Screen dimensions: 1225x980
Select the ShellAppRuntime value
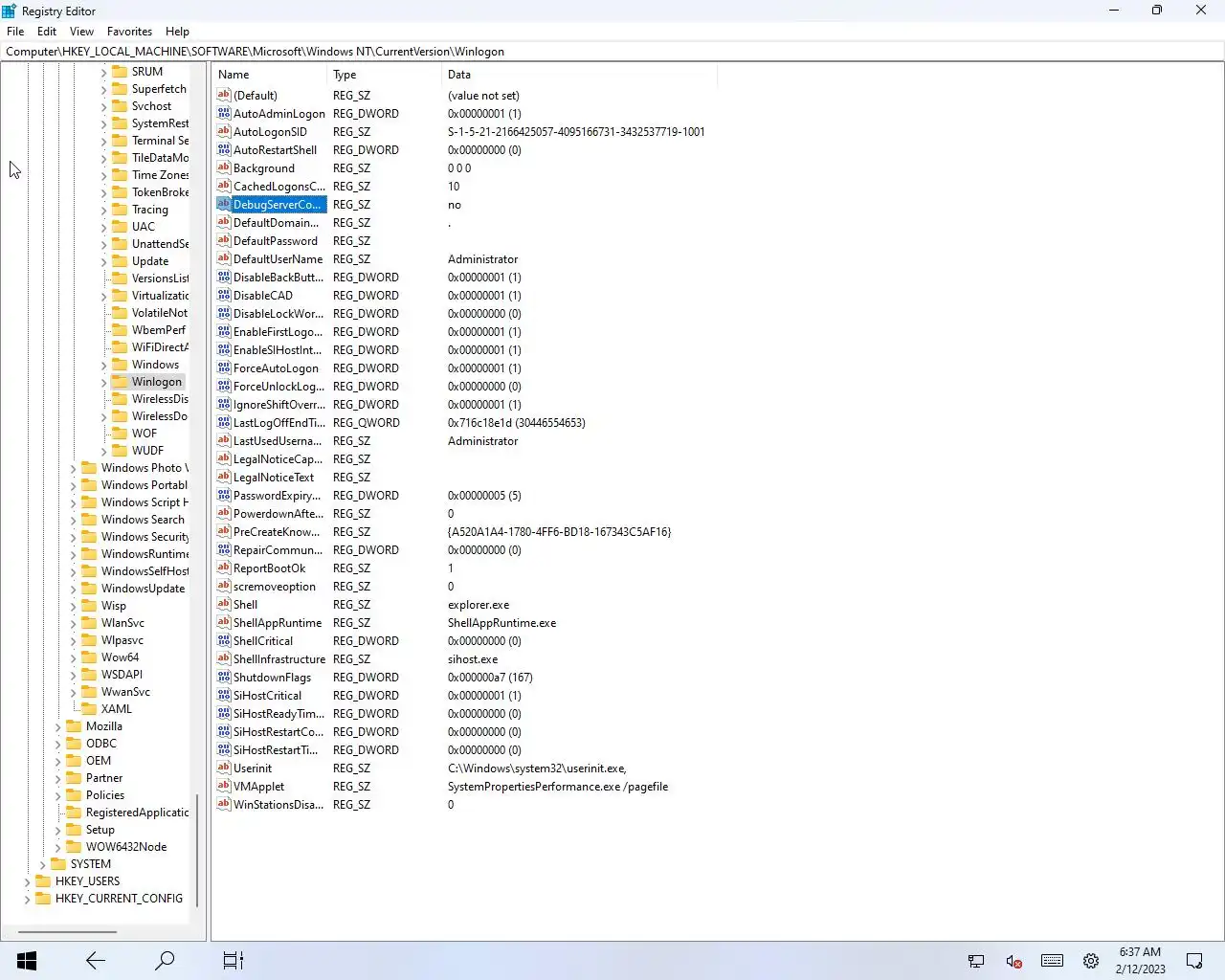pyautogui.click(x=278, y=622)
